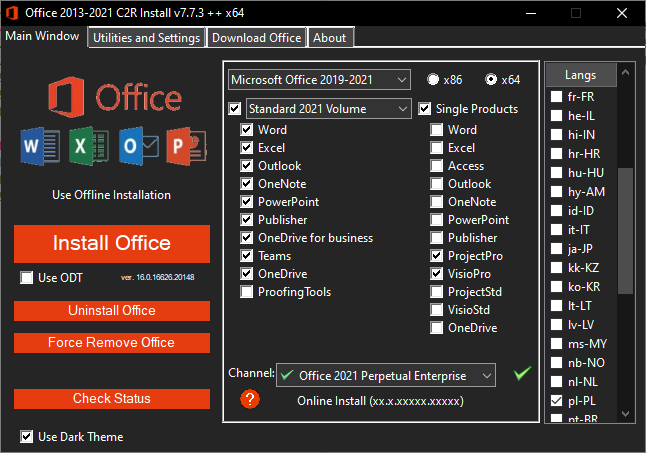Check the ko-KR language checkbox
The width and height of the screenshot is (646, 453).
pyautogui.click(x=557, y=287)
